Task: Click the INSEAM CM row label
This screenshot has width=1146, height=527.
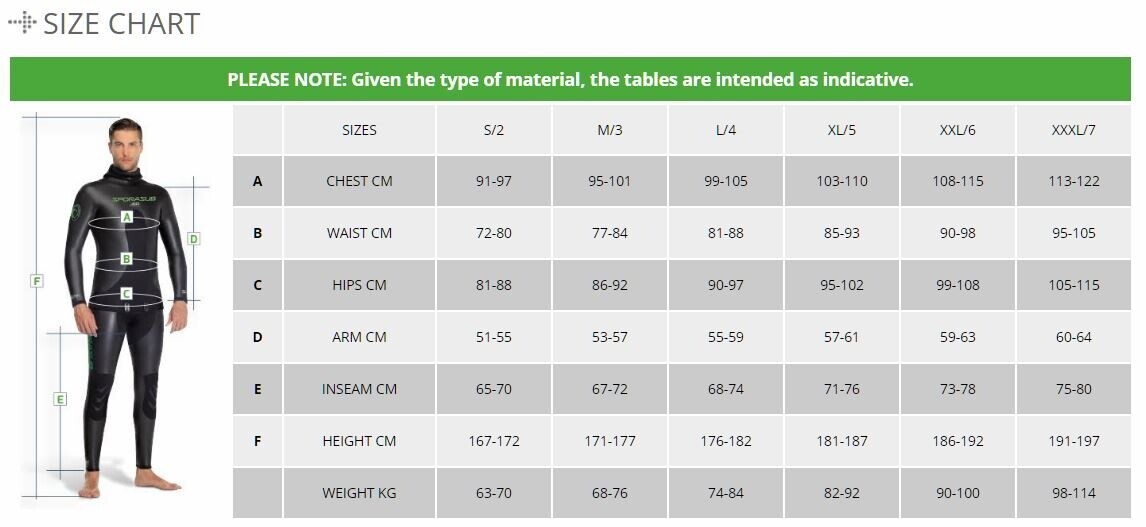Action: point(359,389)
